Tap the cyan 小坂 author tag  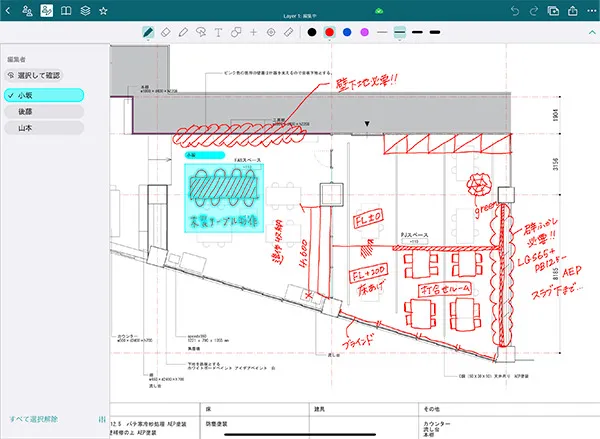click(x=205, y=155)
